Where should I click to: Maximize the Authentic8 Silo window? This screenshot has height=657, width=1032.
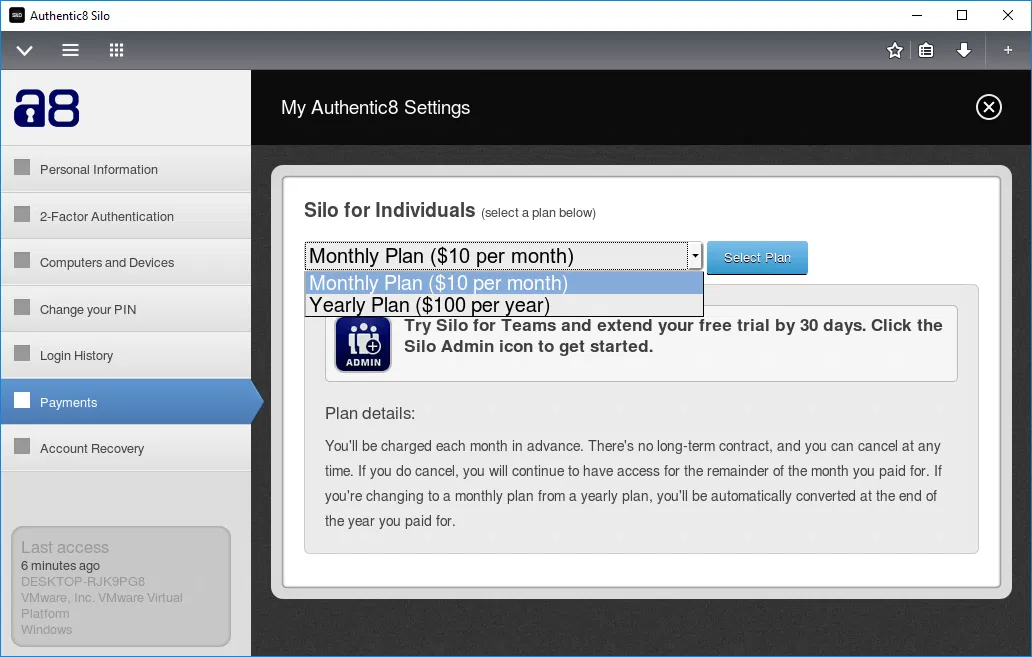962,15
